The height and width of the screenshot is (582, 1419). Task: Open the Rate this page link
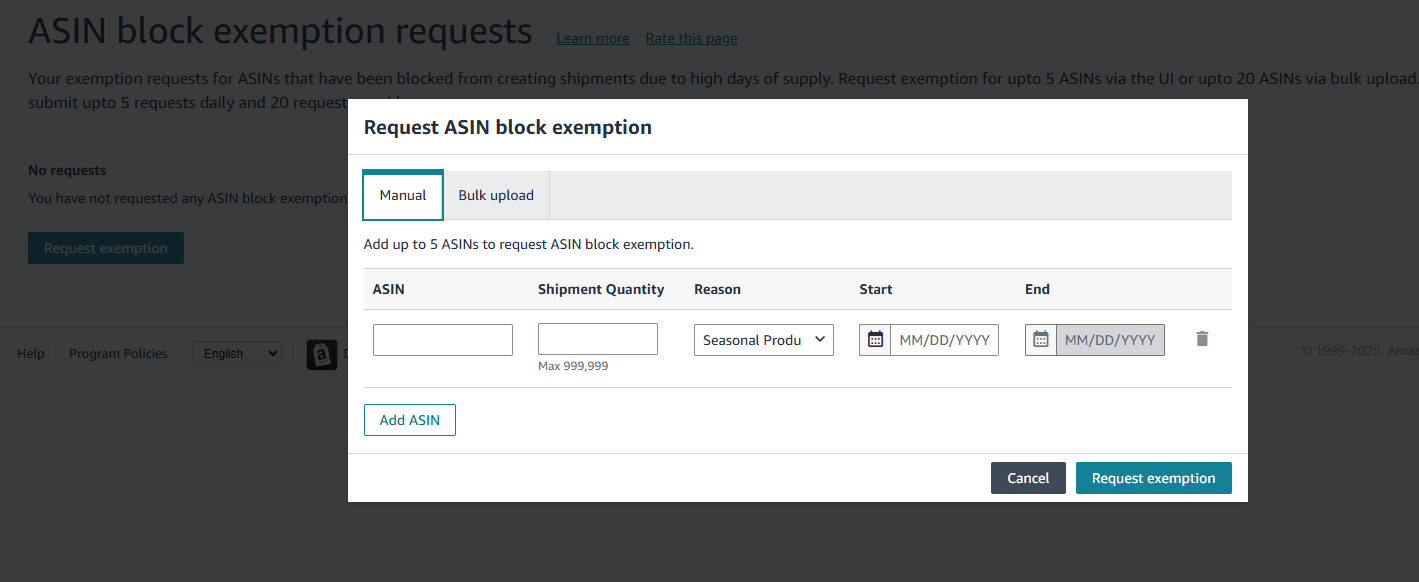691,38
